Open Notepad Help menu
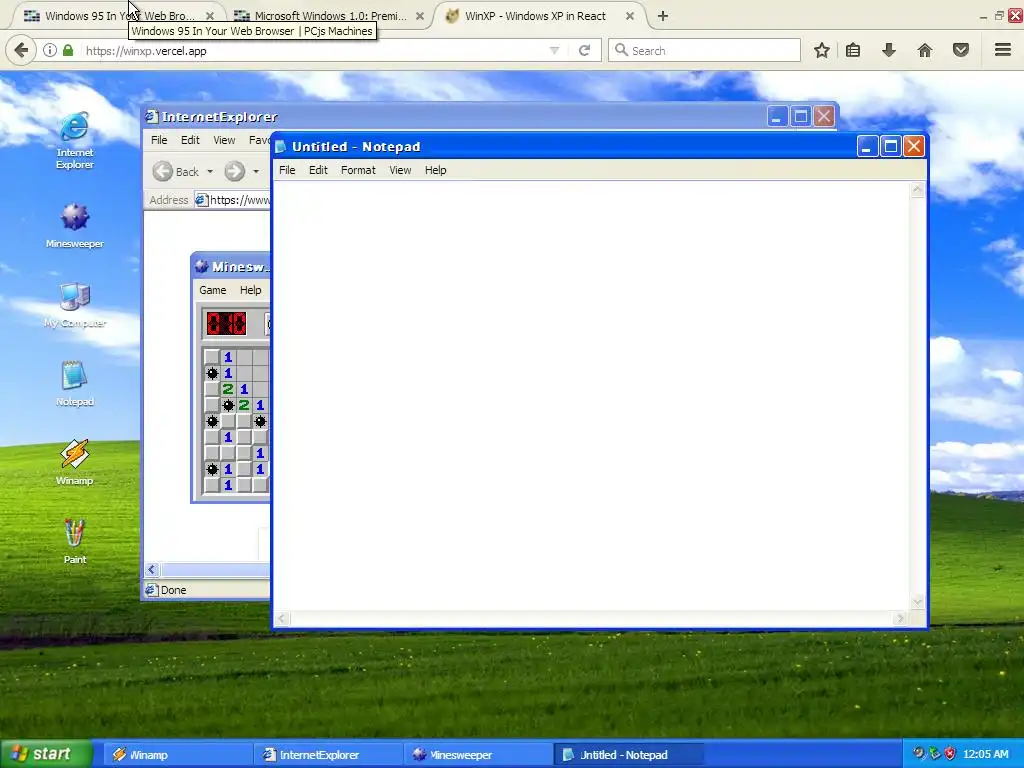Viewport: 1024px width, 768px height. (x=436, y=170)
